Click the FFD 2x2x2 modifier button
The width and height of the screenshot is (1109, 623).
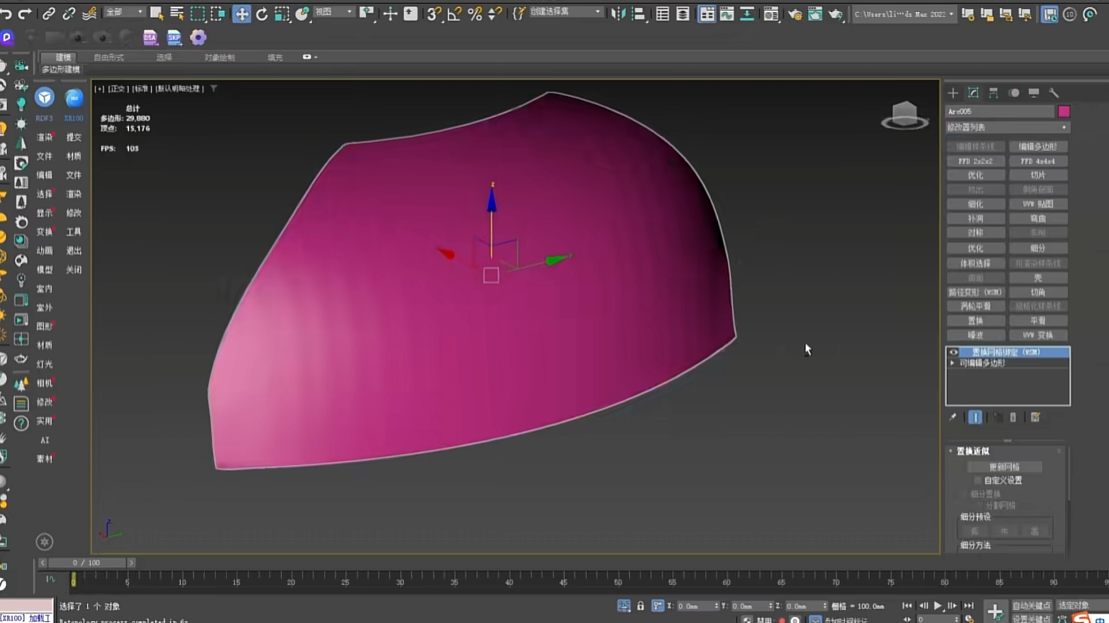(x=975, y=161)
